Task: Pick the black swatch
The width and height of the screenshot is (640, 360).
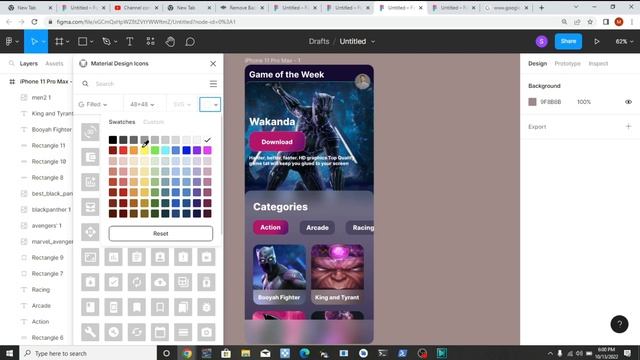Action: click(113, 140)
